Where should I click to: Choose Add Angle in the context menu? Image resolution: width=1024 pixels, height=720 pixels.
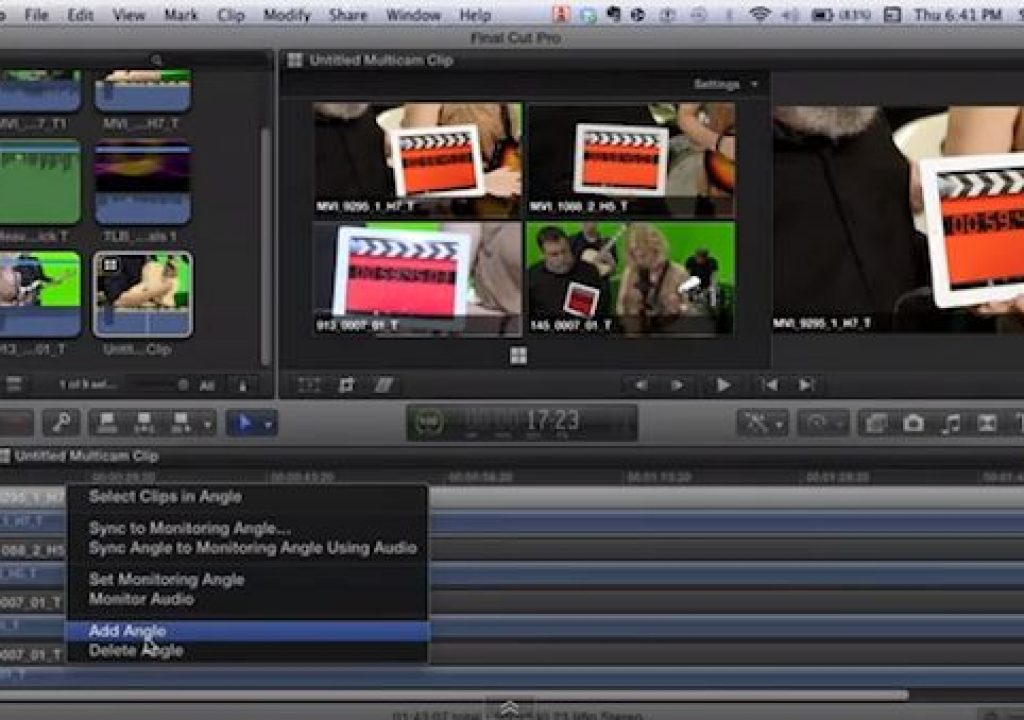(248, 630)
